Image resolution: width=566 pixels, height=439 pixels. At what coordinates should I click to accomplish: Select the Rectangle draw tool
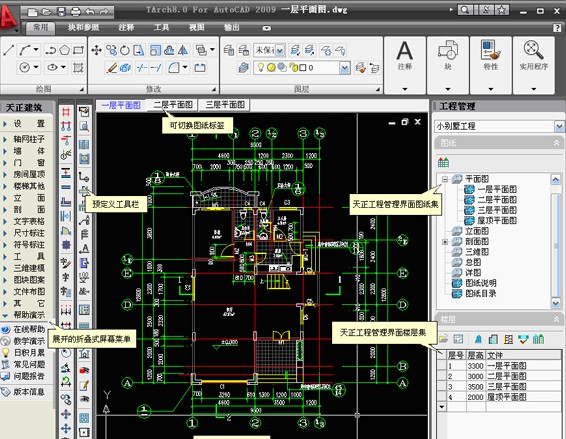pos(78,50)
